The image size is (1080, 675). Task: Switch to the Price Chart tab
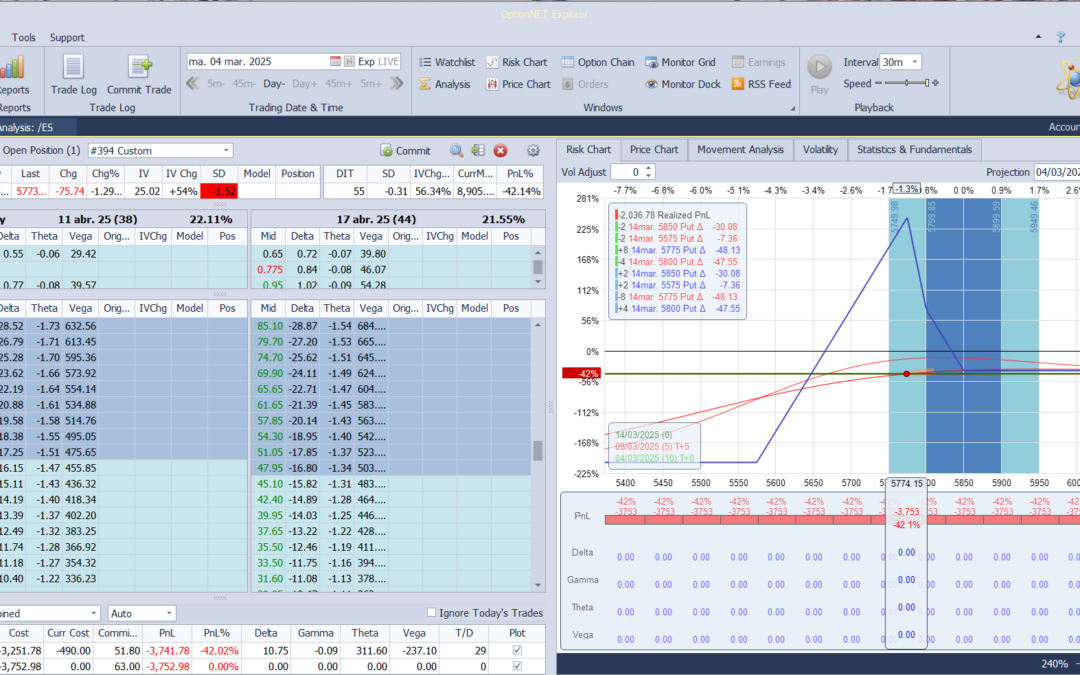click(x=654, y=149)
